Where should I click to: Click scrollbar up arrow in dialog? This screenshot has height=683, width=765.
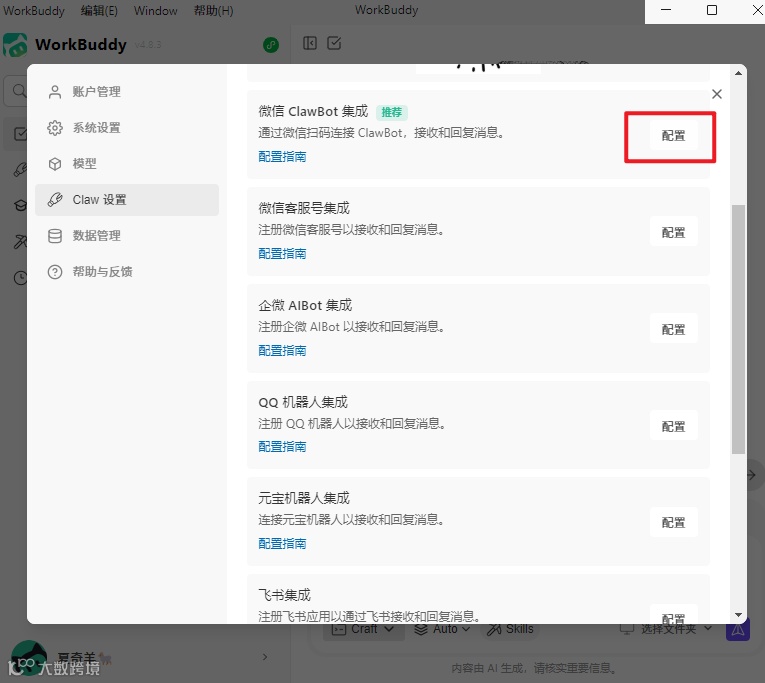[738, 73]
